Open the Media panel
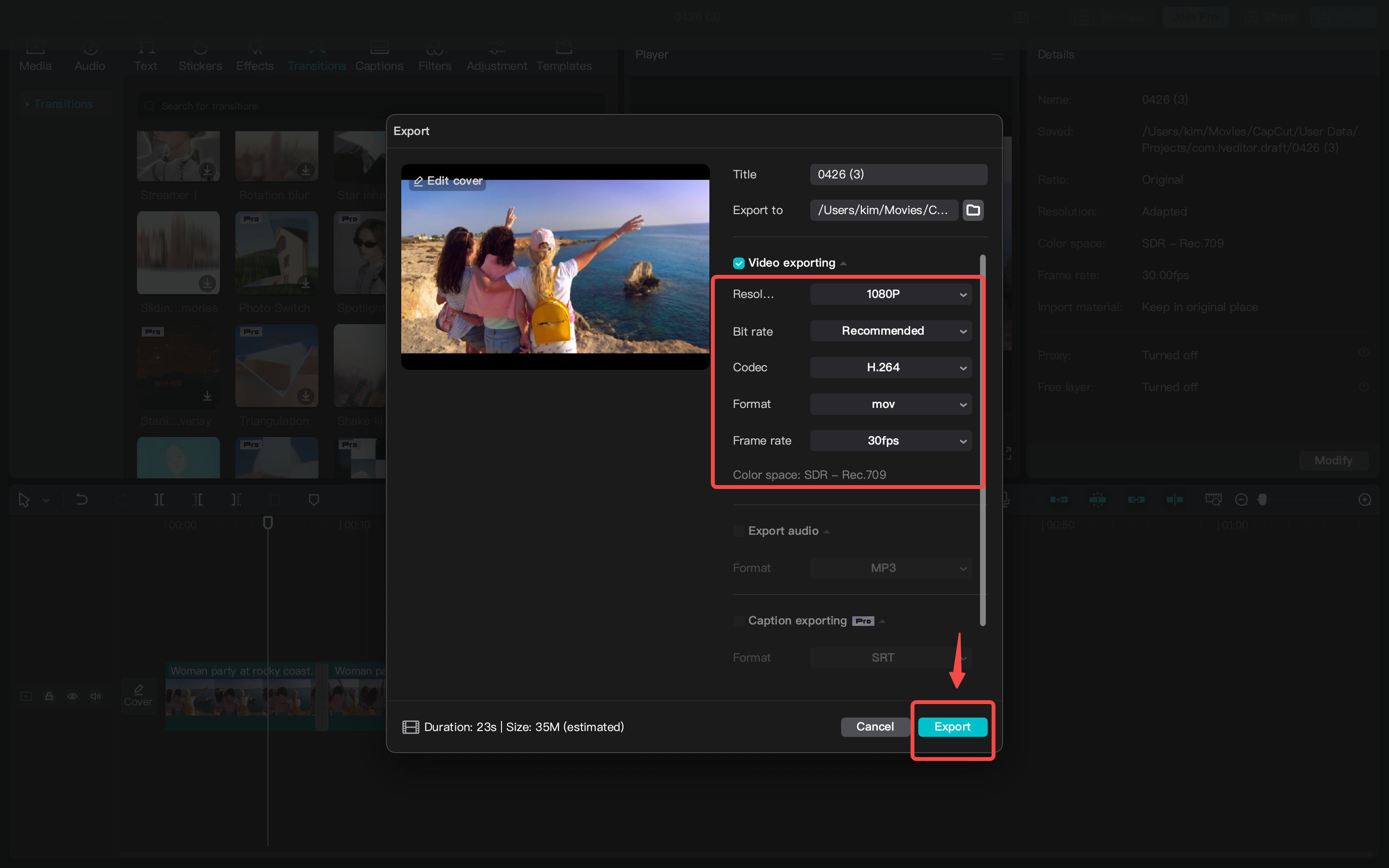 click(35, 54)
